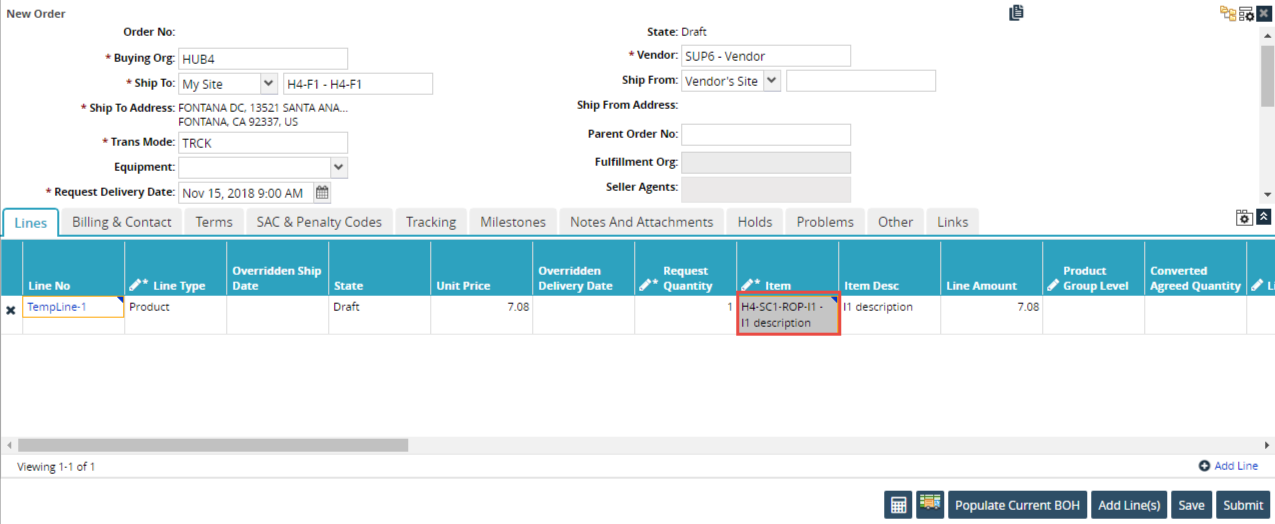Click the Request Delivery Date input field
The image size is (1275, 524).
(x=246, y=193)
